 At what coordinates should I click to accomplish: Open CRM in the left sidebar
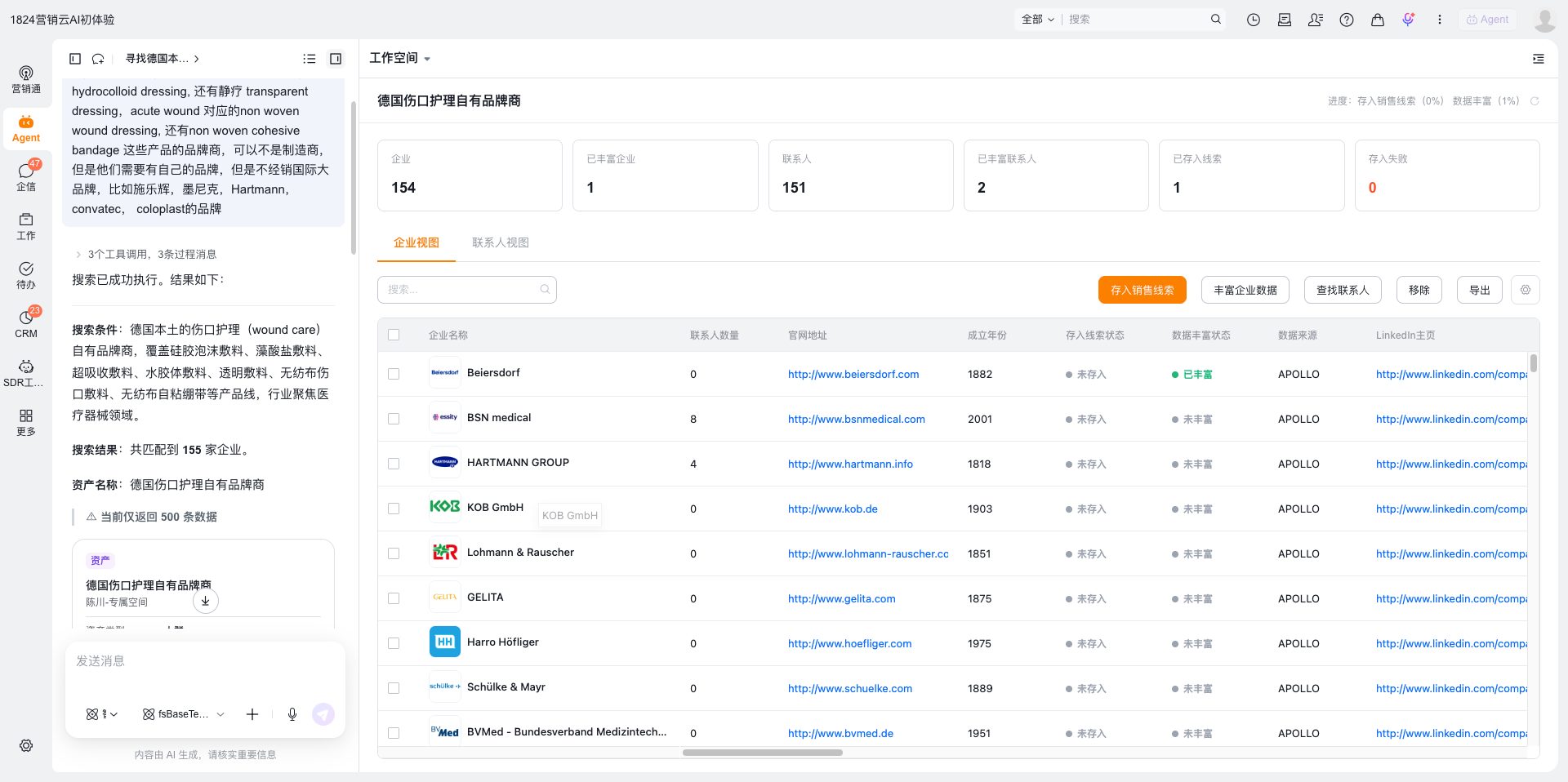[26, 325]
